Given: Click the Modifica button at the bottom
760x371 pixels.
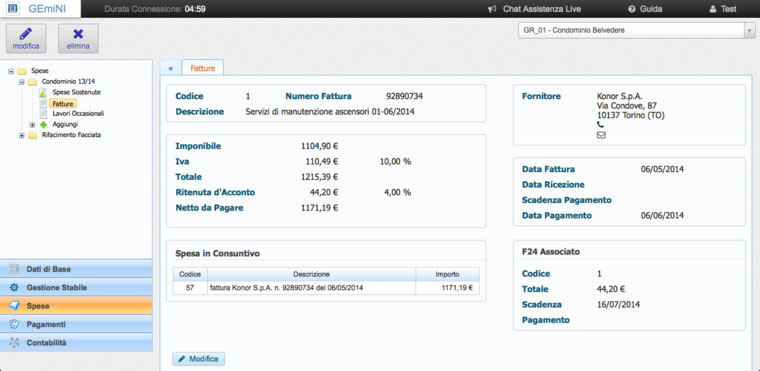Looking at the screenshot, I should click(198, 359).
